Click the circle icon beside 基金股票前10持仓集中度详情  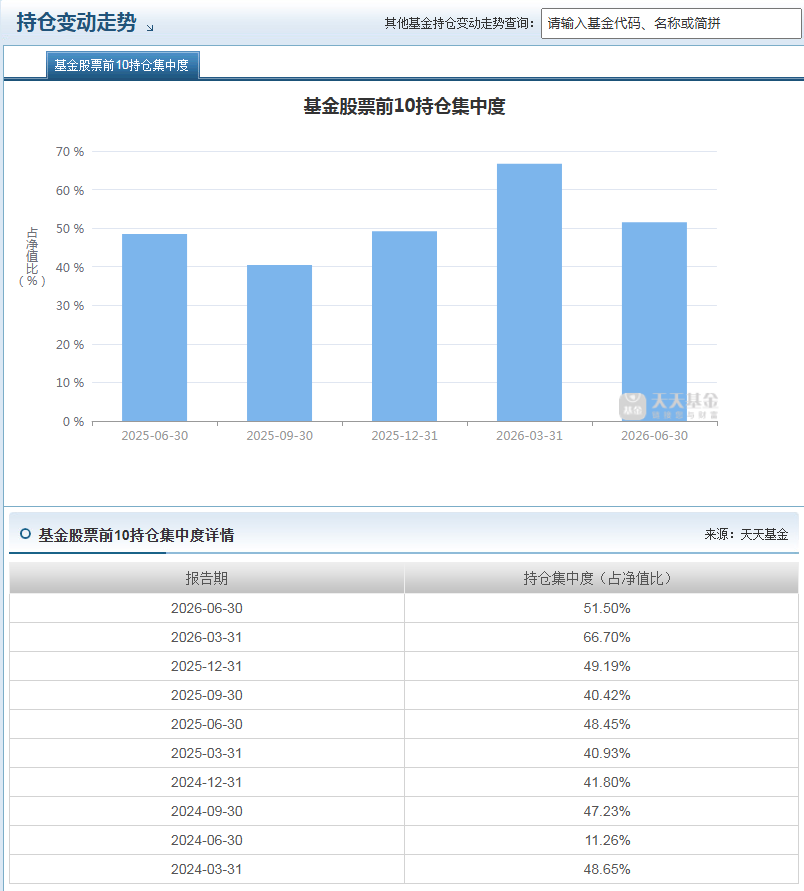pyautogui.click(x=25, y=534)
